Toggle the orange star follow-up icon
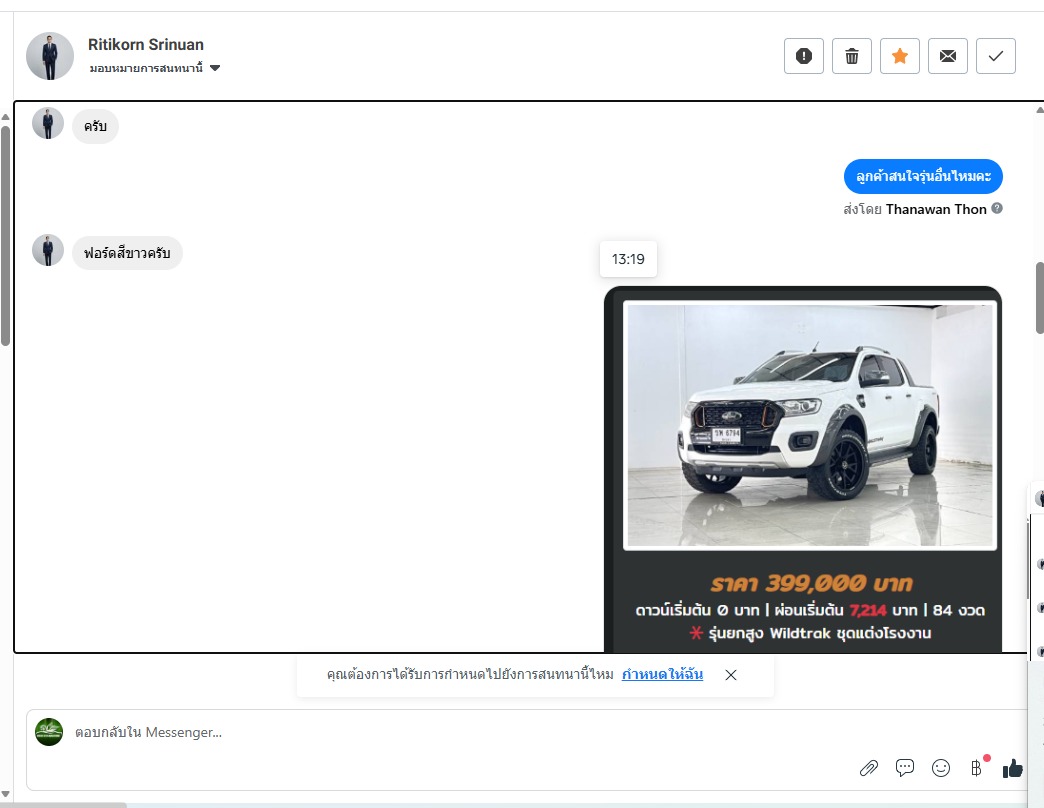Image resolution: width=1044 pixels, height=808 pixels. point(900,56)
